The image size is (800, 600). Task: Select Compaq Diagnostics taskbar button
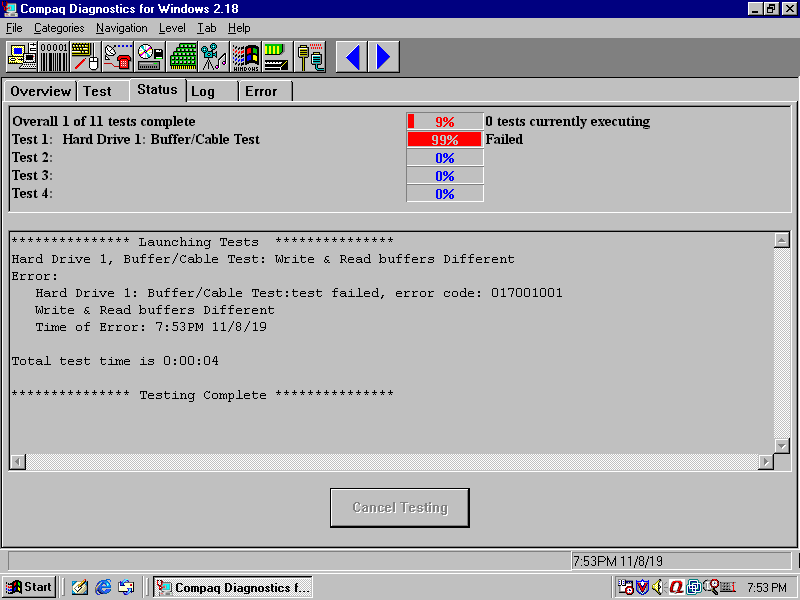point(233,587)
